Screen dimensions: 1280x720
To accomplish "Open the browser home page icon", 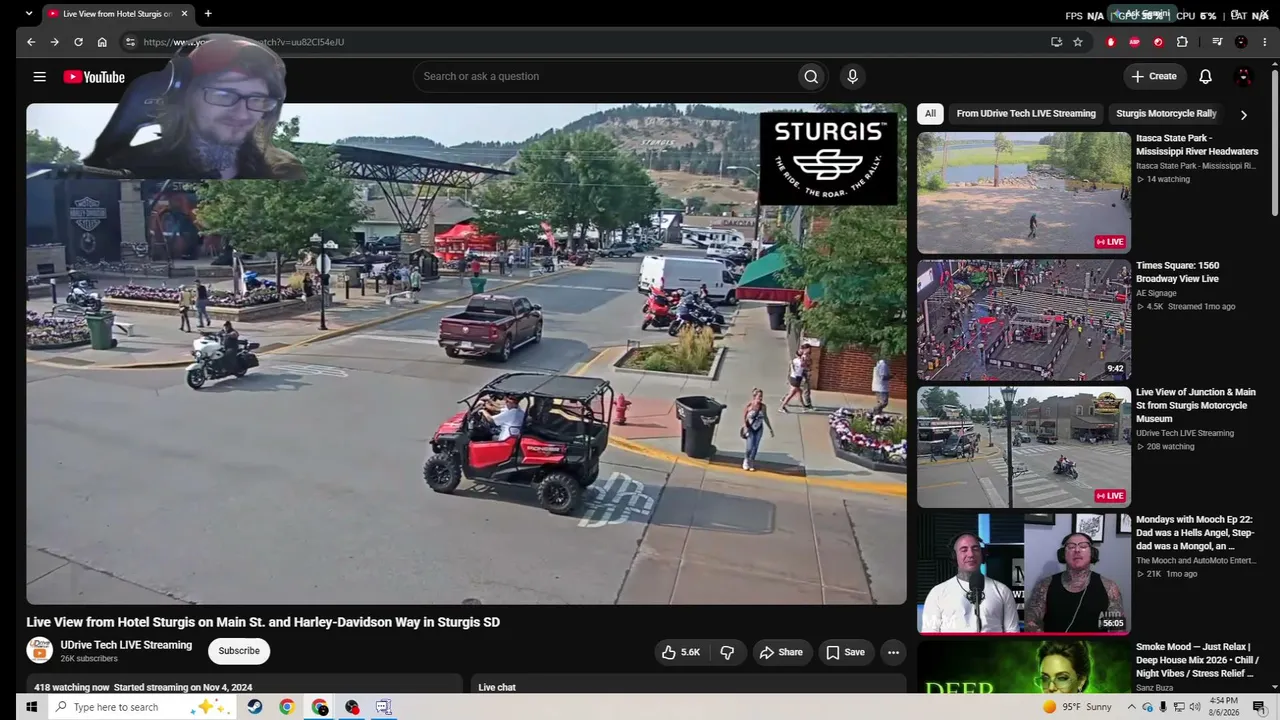I will point(102,42).
